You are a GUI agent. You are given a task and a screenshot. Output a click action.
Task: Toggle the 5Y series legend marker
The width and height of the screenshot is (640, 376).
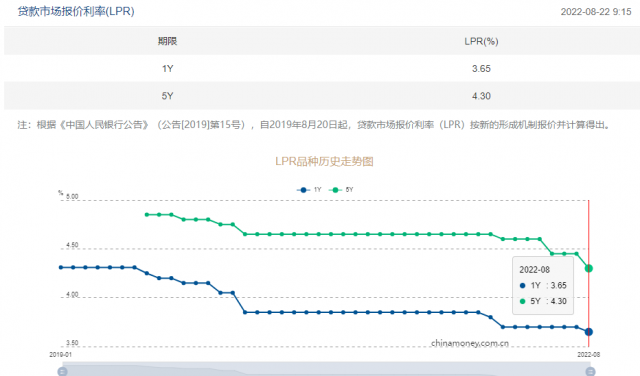[x=335, y=190]
